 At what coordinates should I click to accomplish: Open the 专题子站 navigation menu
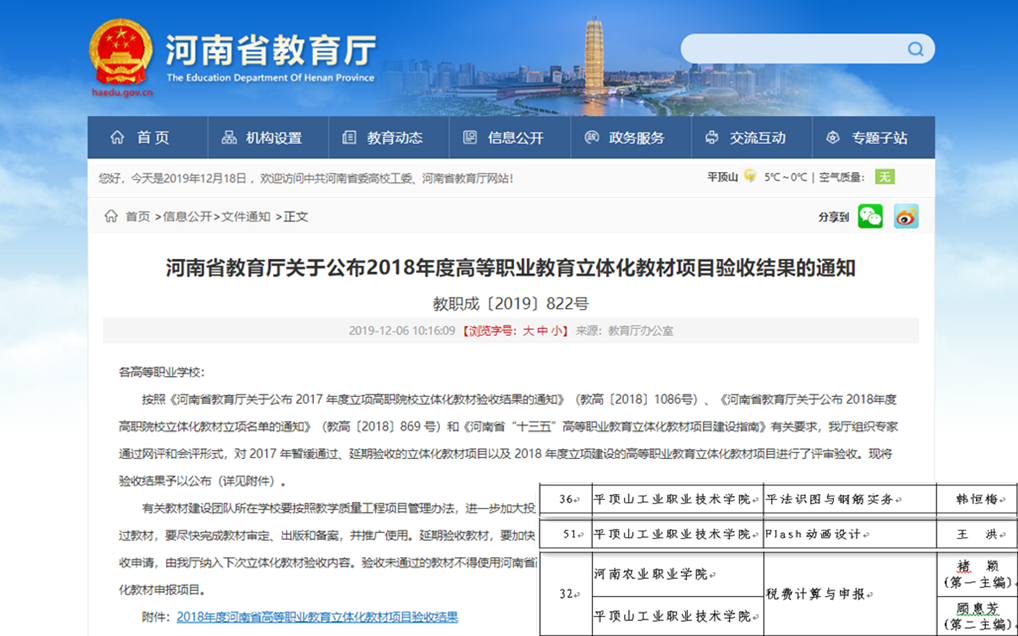click(x=867, y=138)
